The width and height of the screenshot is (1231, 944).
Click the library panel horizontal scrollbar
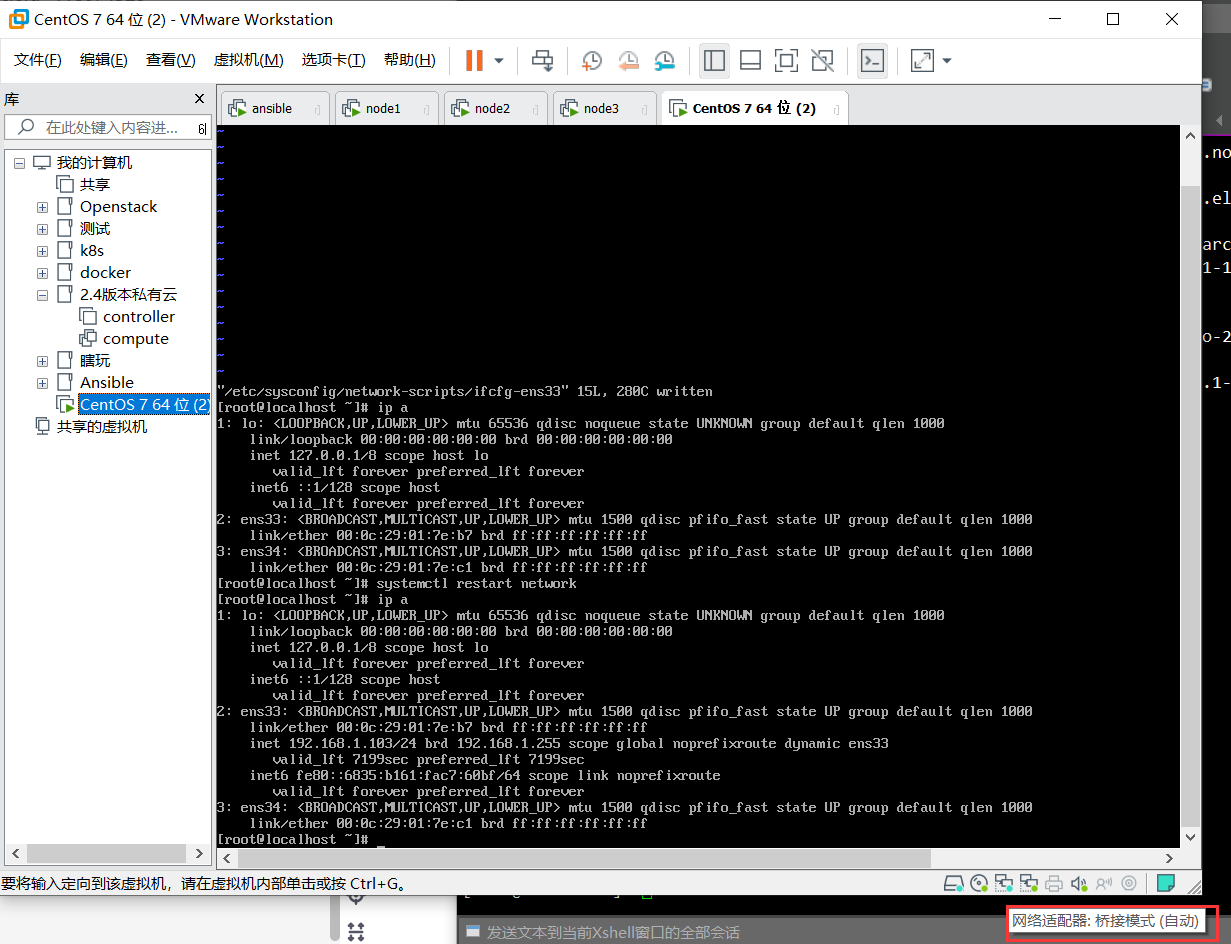(105, 854)
